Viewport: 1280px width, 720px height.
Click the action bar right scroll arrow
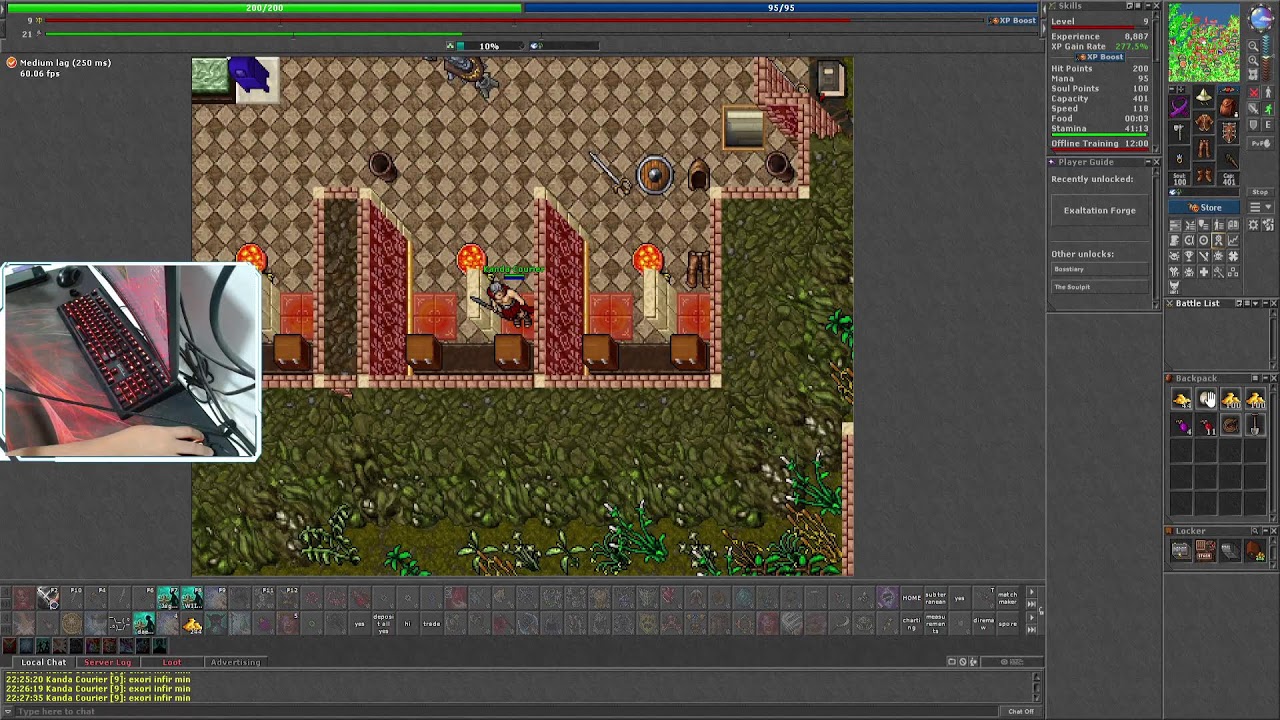1031,592
